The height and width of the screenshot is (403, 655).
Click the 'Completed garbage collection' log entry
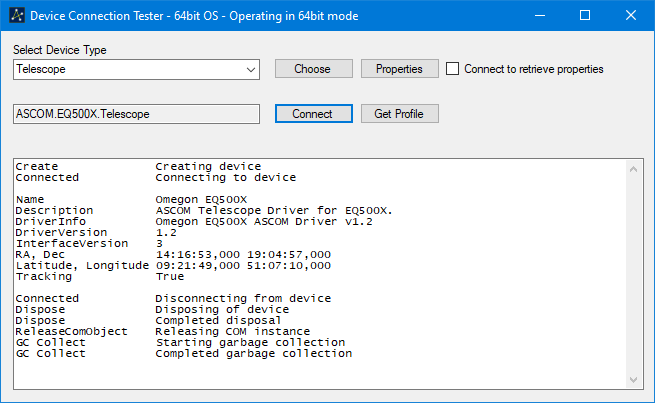pos(254,354)
